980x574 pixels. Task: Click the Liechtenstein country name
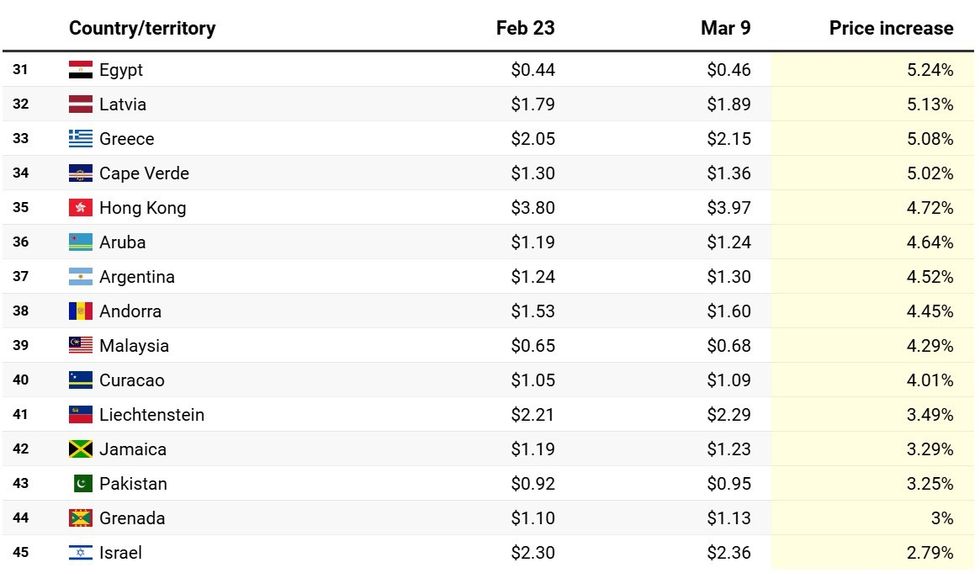click(152, 415)
